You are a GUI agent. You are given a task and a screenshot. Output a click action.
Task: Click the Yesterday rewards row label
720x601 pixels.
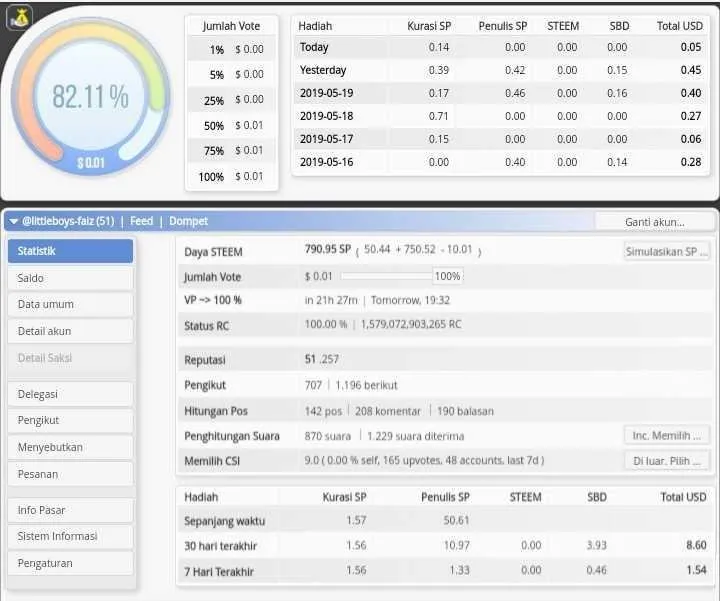[x=323, y=70]
